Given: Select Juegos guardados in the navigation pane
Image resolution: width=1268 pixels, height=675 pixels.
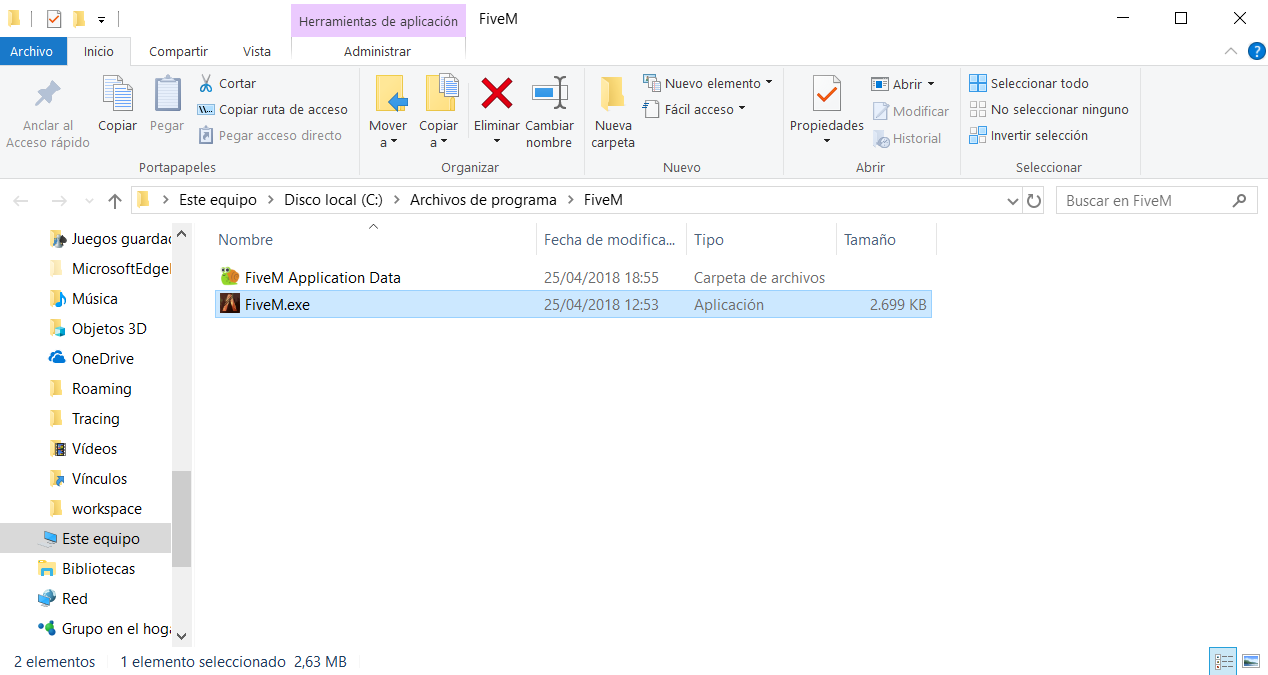Looking at the screenshot, I should click(x=110, y=239).
